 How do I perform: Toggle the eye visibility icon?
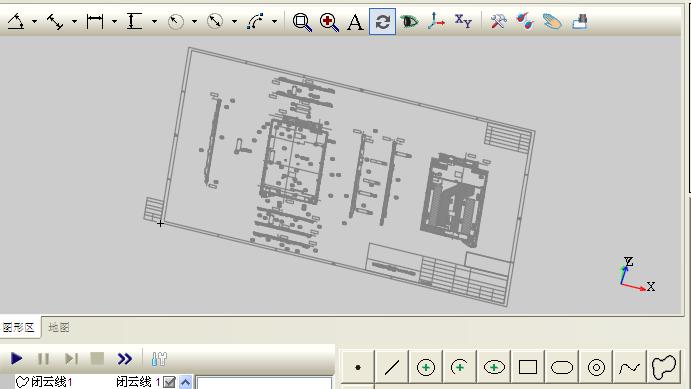[x=409, y=21]
